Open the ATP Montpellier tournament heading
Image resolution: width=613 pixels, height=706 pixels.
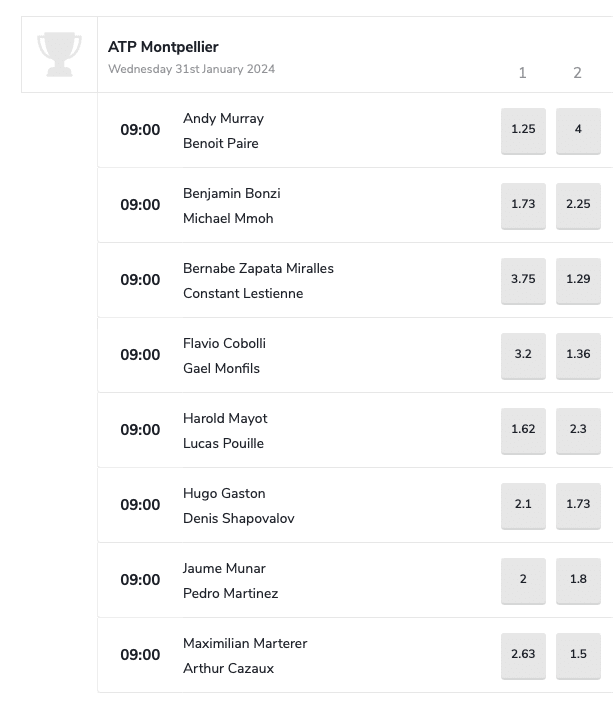tap(163, 47)
